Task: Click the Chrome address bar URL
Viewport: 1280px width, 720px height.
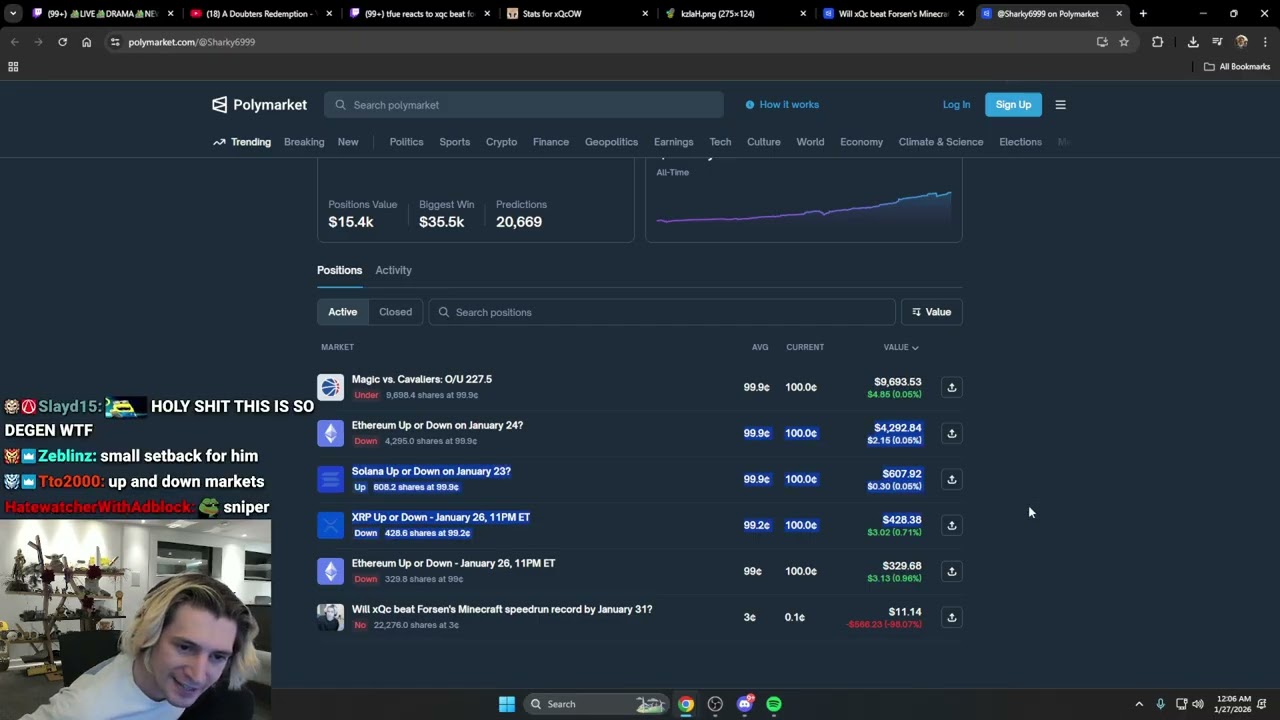Action: [191, 42]
